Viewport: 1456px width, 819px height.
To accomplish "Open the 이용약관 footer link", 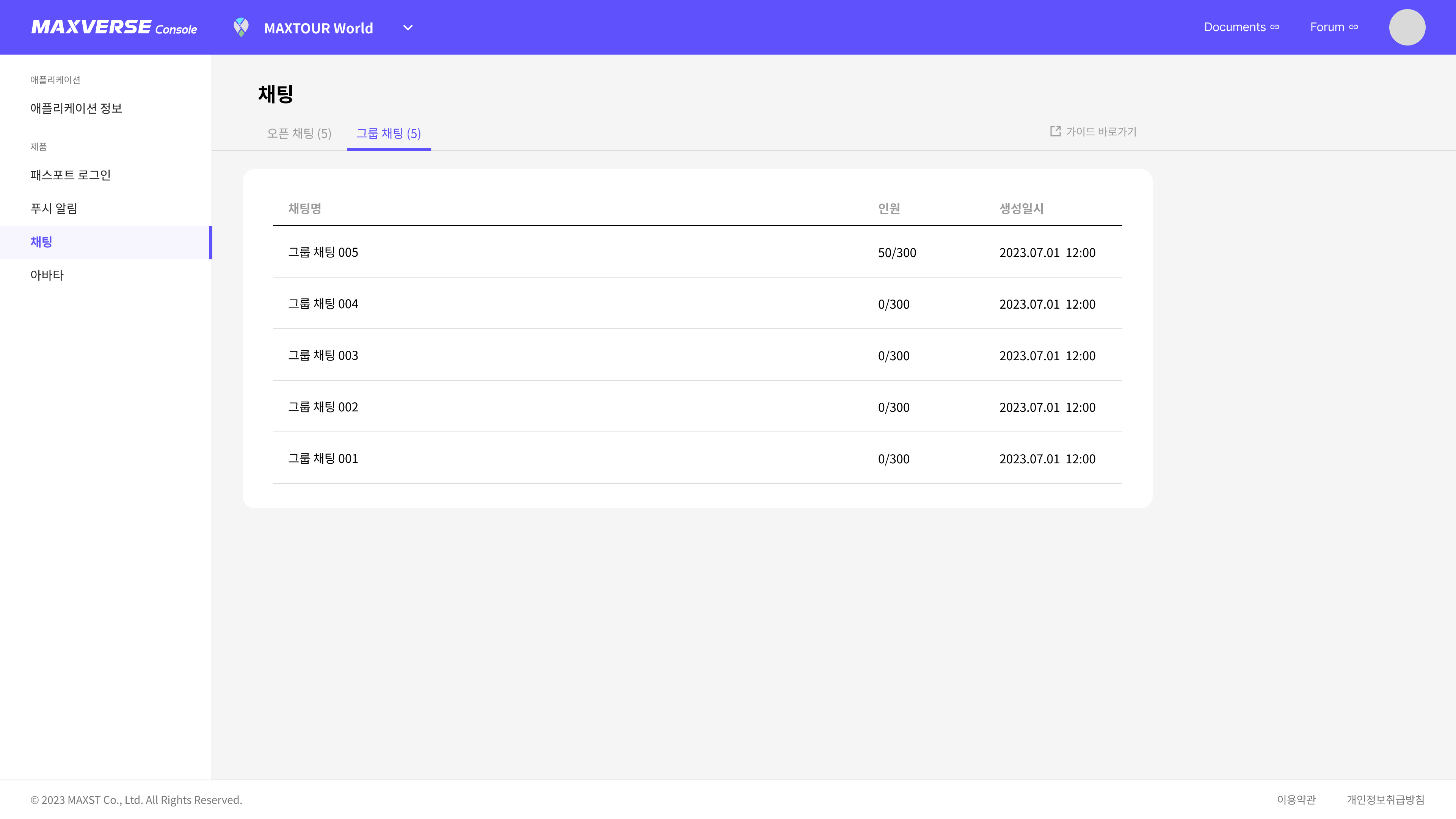I will pos(1296,799).
